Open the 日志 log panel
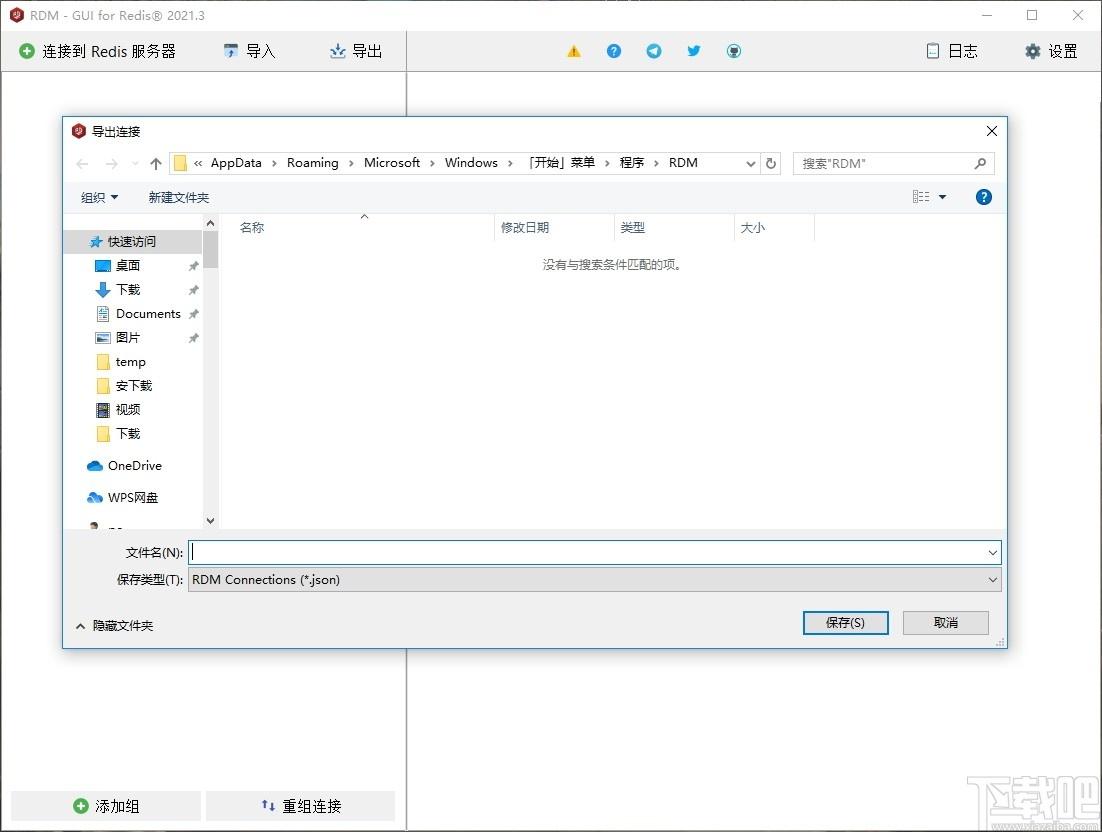This screenshot has width=1102, height=832. click(x=952, y=51)
